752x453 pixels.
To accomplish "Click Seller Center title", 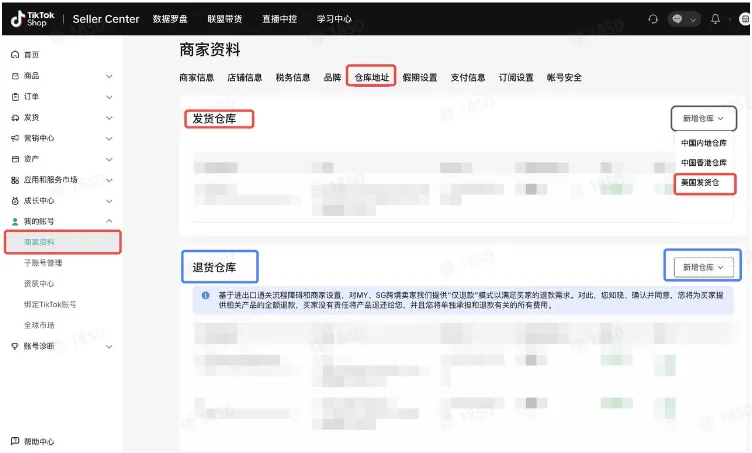I will point(106,19).
